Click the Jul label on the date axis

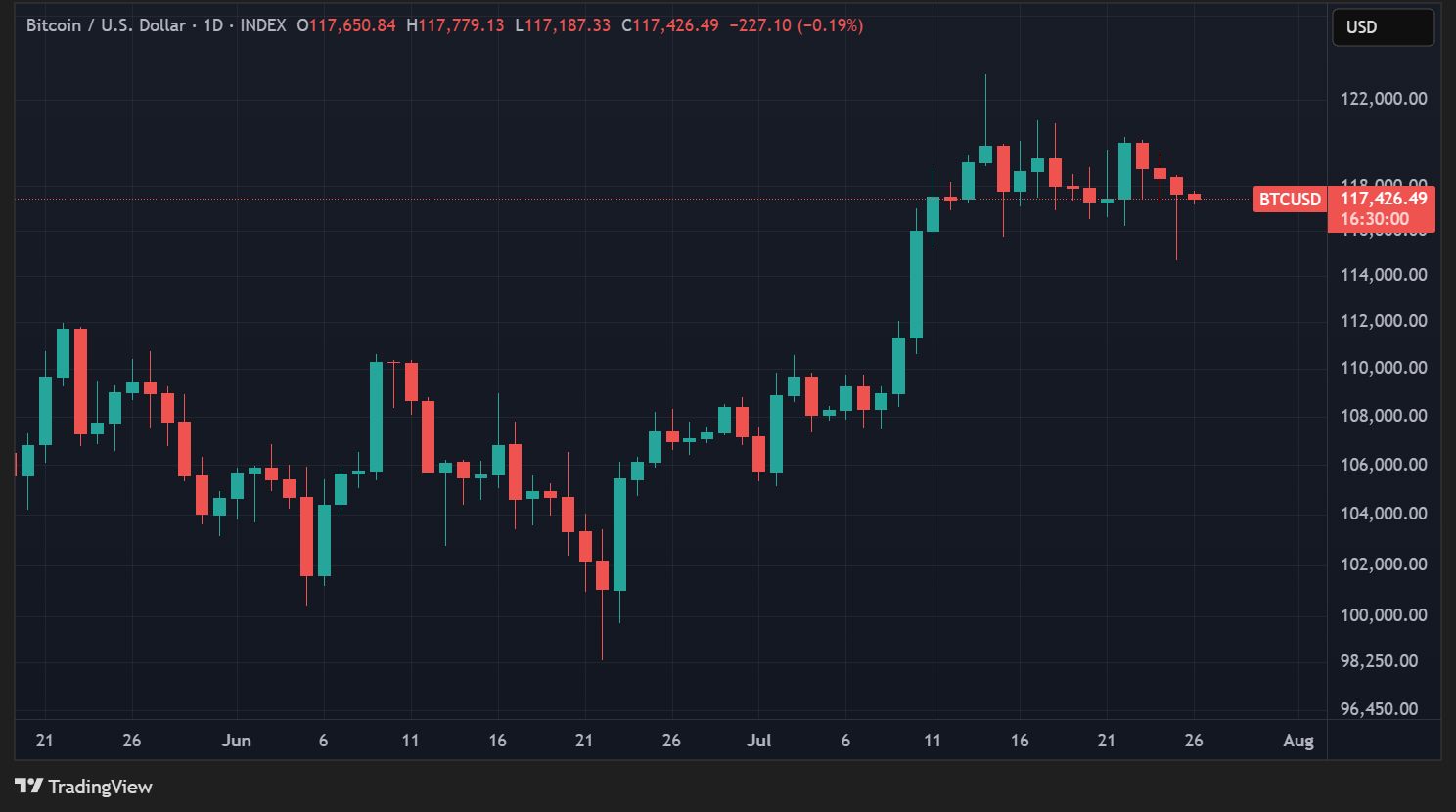(x=758, y=741)
